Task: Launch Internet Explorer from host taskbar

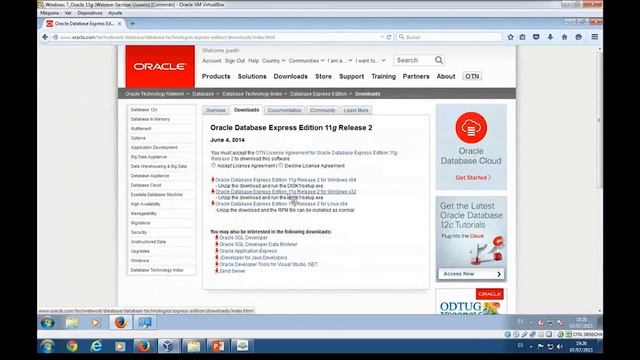Action: tap(96, 347)
